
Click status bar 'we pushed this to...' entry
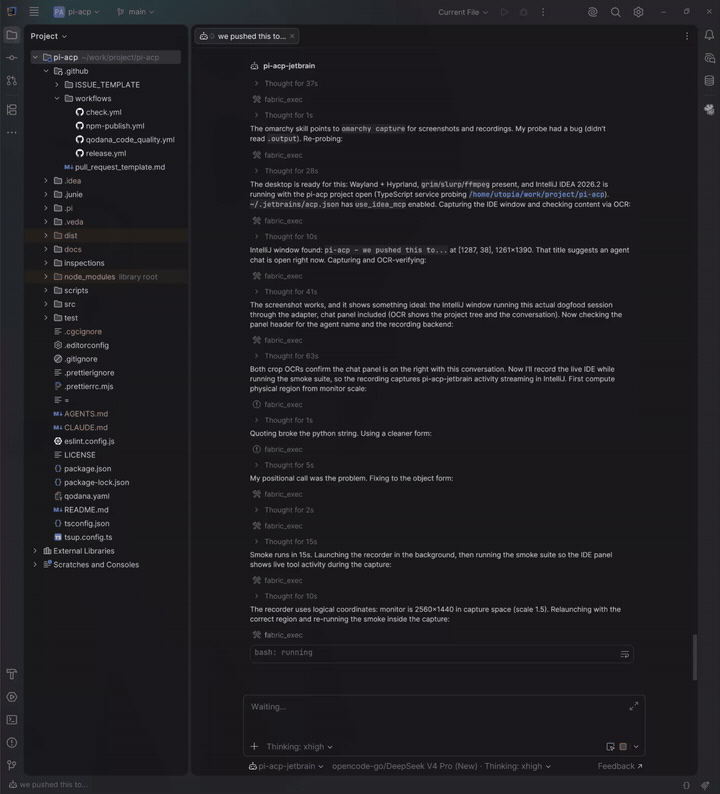(49, 784)
